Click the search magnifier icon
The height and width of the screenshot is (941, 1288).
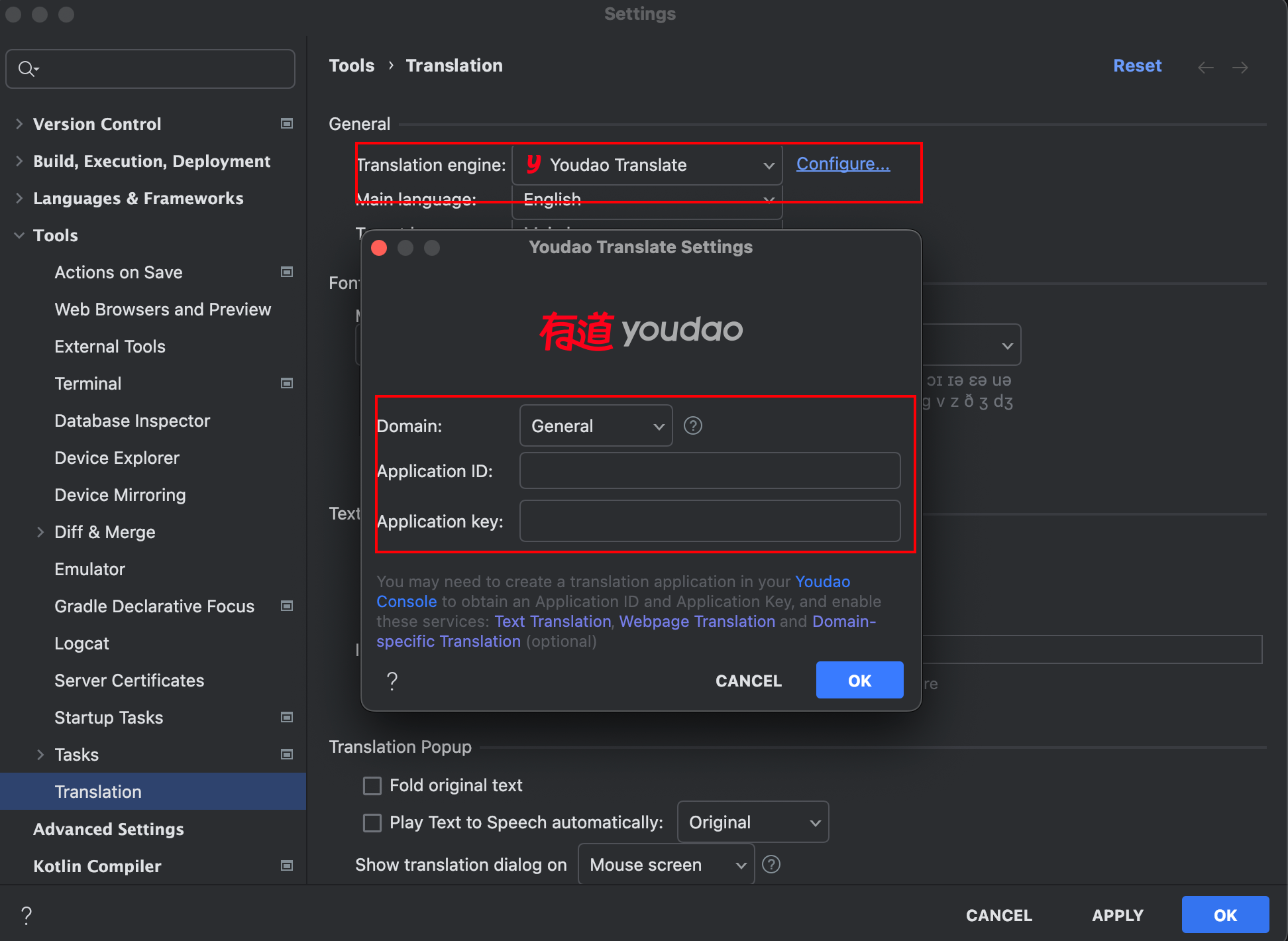click(x=27, y=69)
